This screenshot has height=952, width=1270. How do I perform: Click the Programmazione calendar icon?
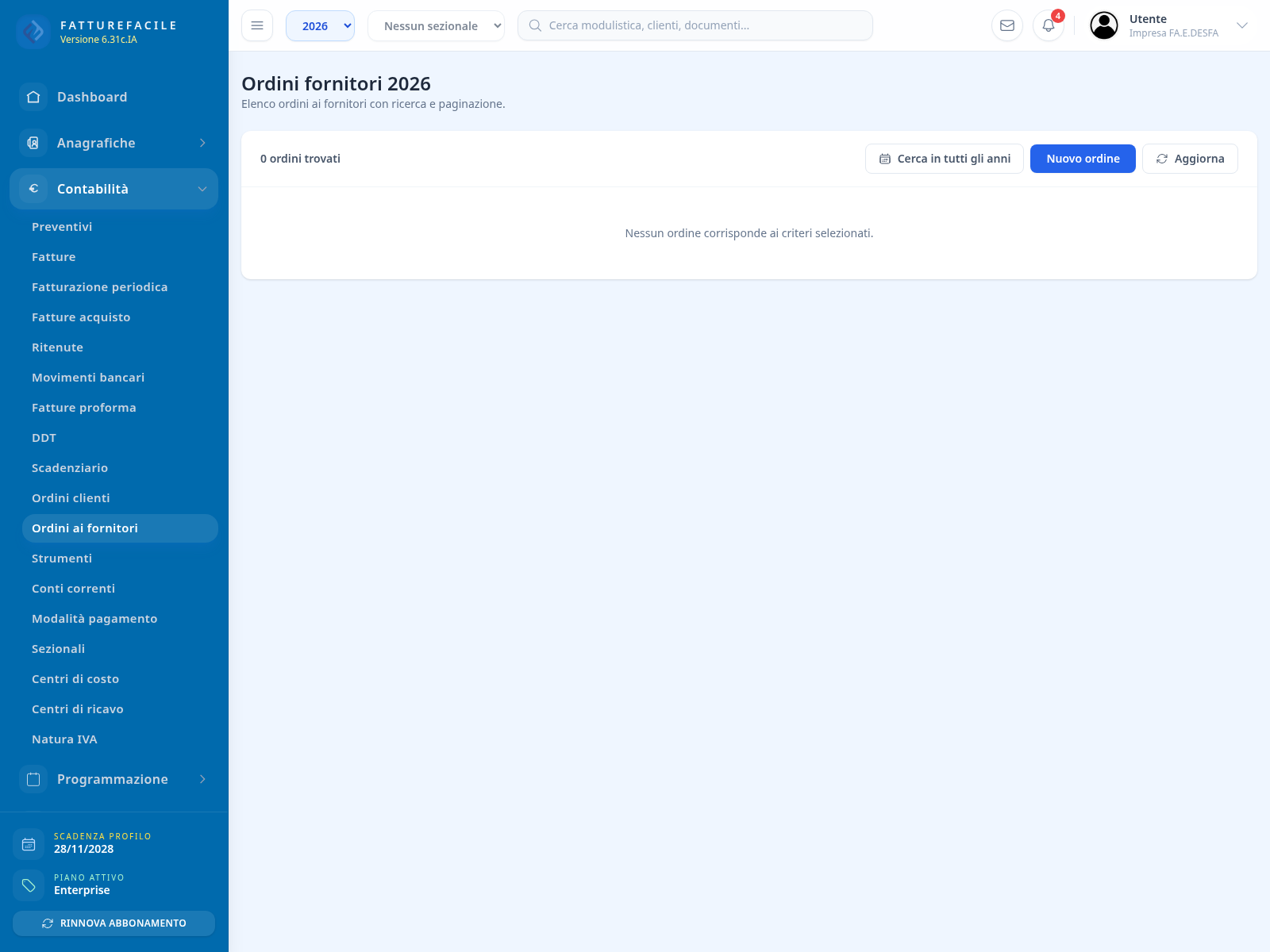[33, 779]
